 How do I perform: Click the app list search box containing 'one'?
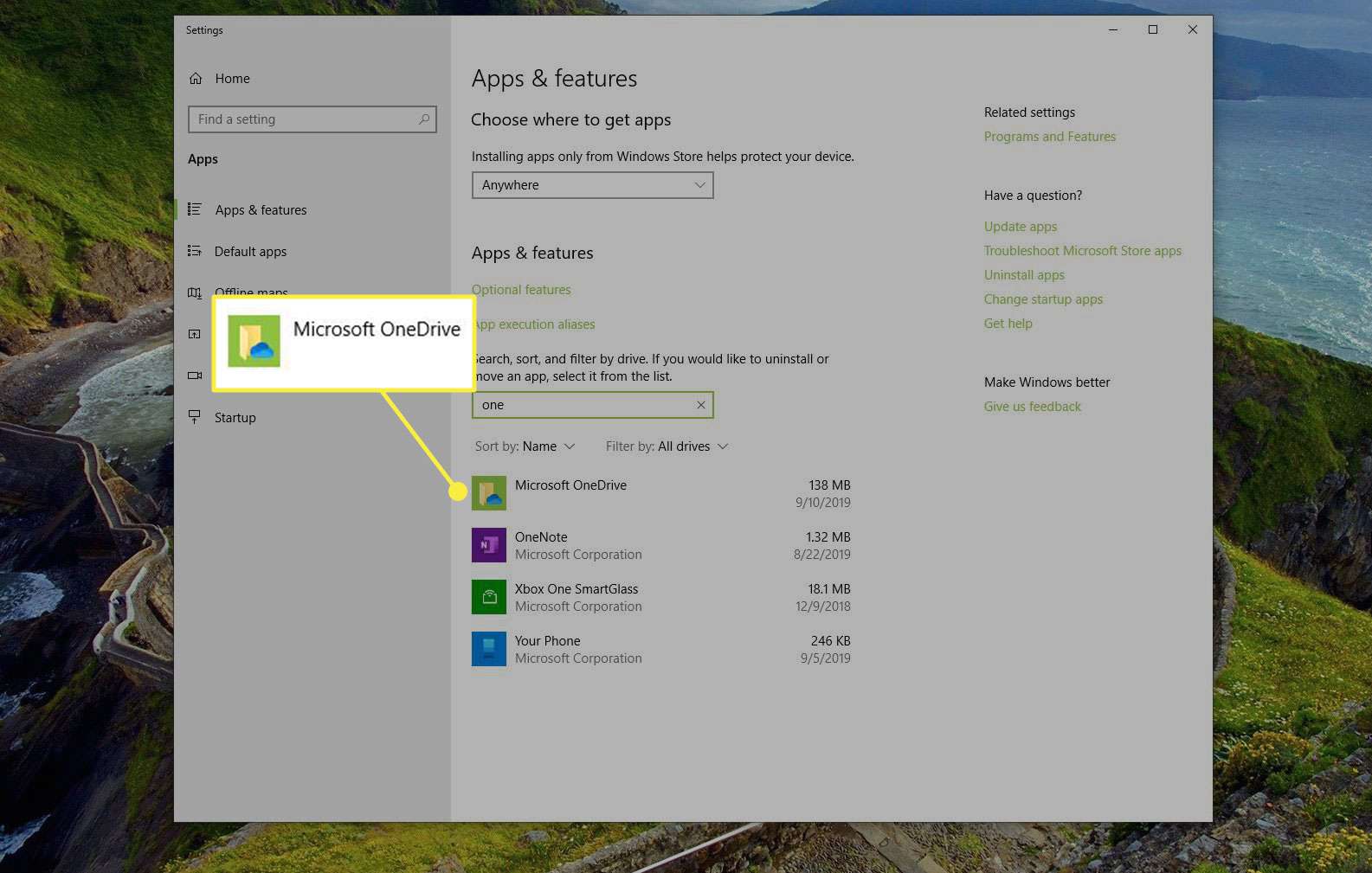click(x=593, y=405)
